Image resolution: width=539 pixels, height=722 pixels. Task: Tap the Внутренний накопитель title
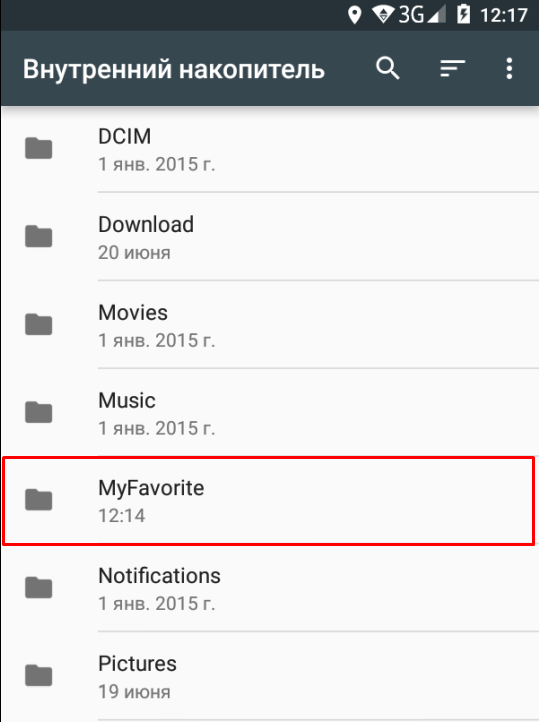pos(174,69)
